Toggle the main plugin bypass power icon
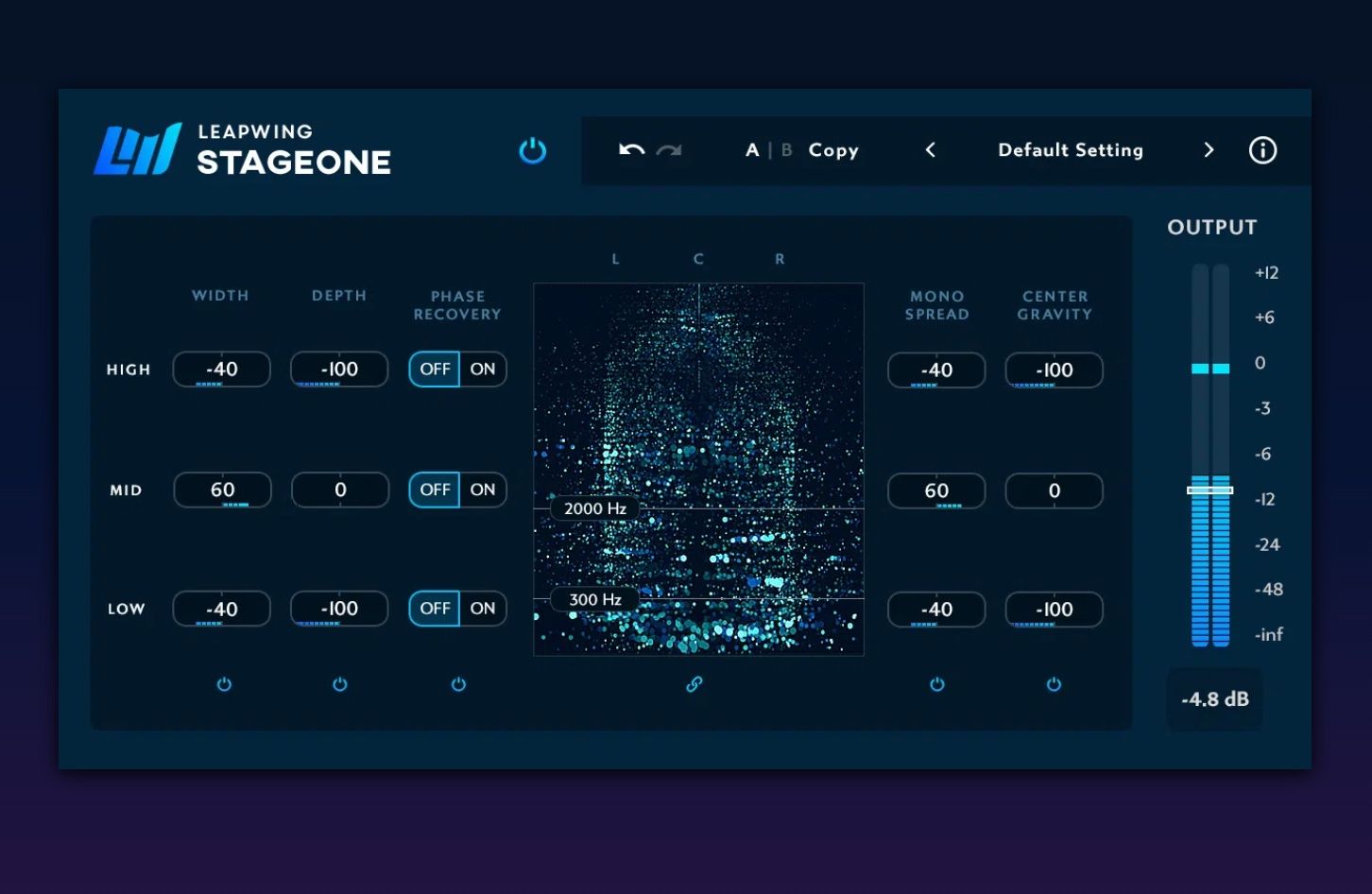1372x894 pixels. [x=533, y=150]
